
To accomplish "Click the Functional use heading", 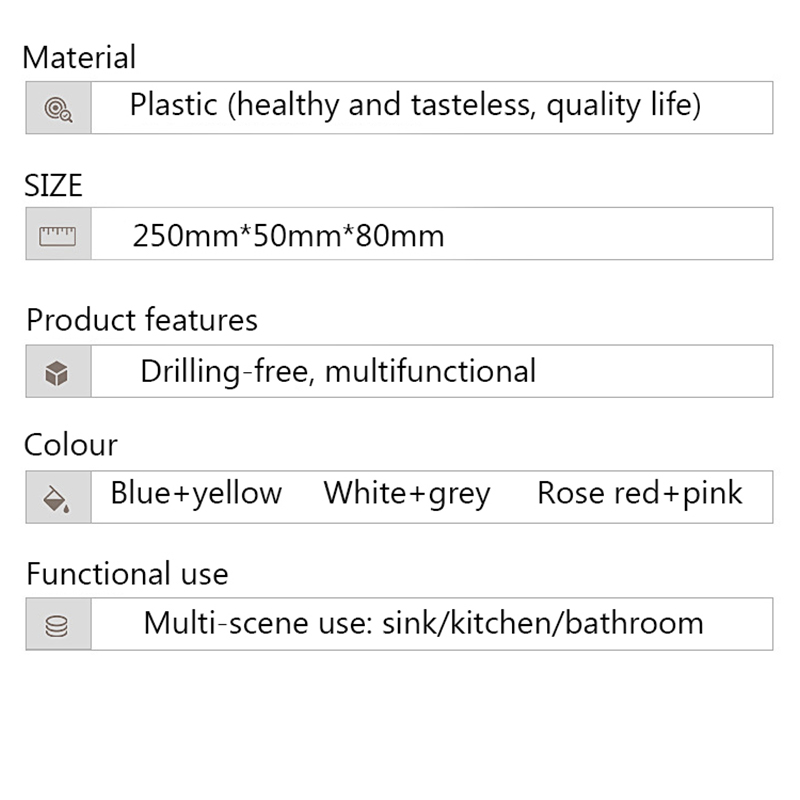I will pos(127,574).
